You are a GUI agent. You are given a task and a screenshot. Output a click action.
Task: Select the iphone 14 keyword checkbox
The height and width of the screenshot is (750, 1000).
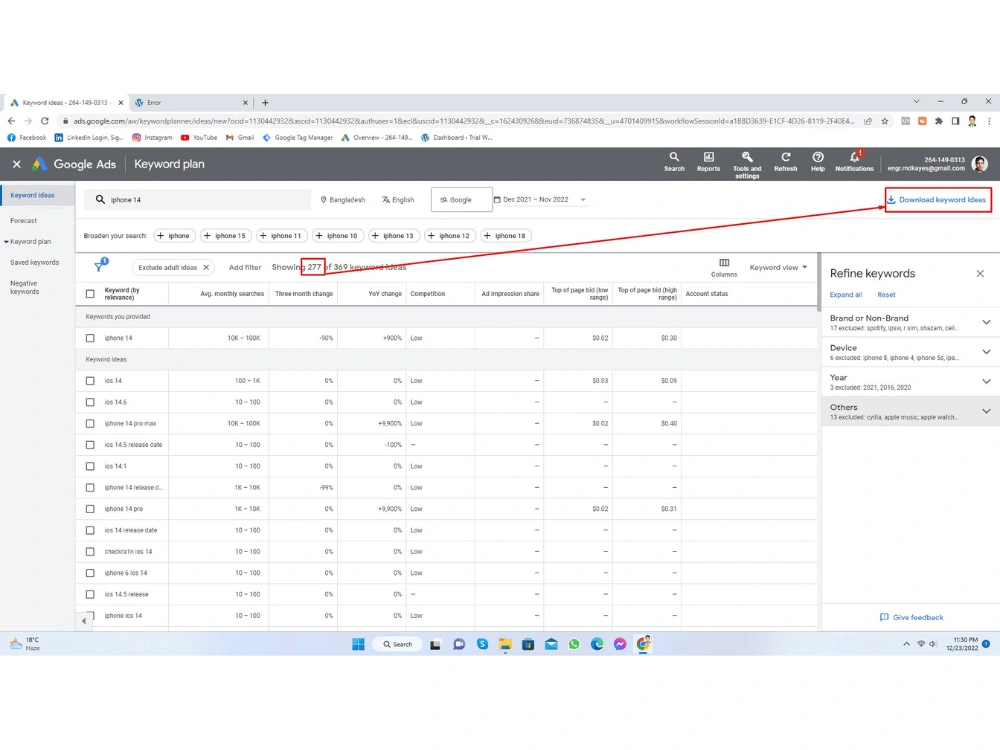(90, 338)
